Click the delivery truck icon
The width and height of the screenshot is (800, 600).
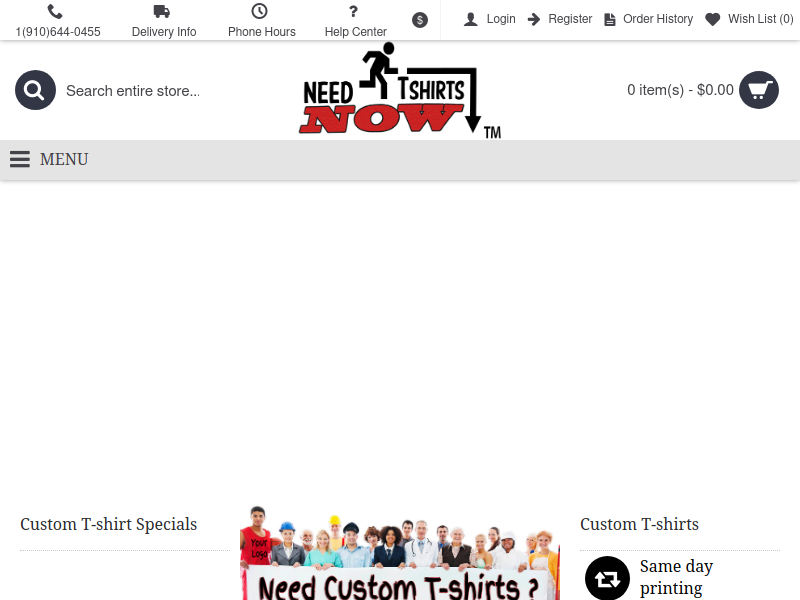[162, 11]
